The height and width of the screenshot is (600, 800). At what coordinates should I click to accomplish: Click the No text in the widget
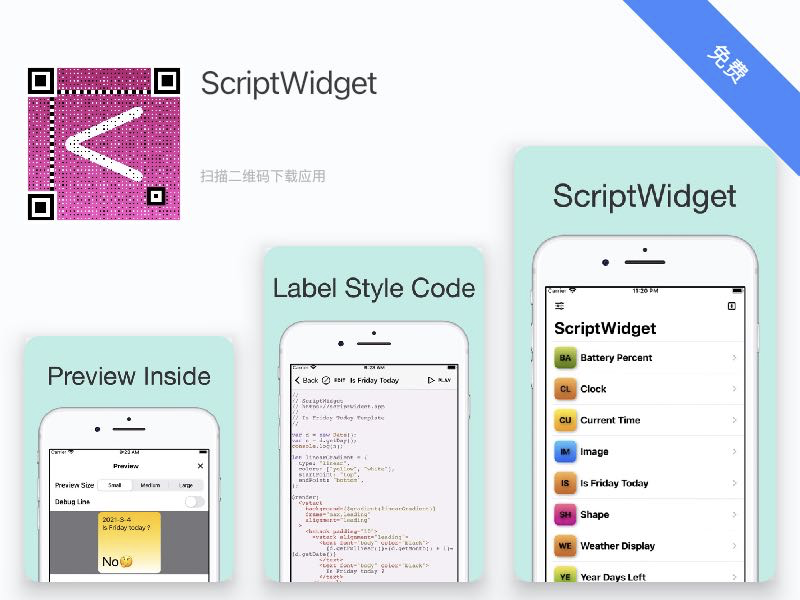(110, 562)
